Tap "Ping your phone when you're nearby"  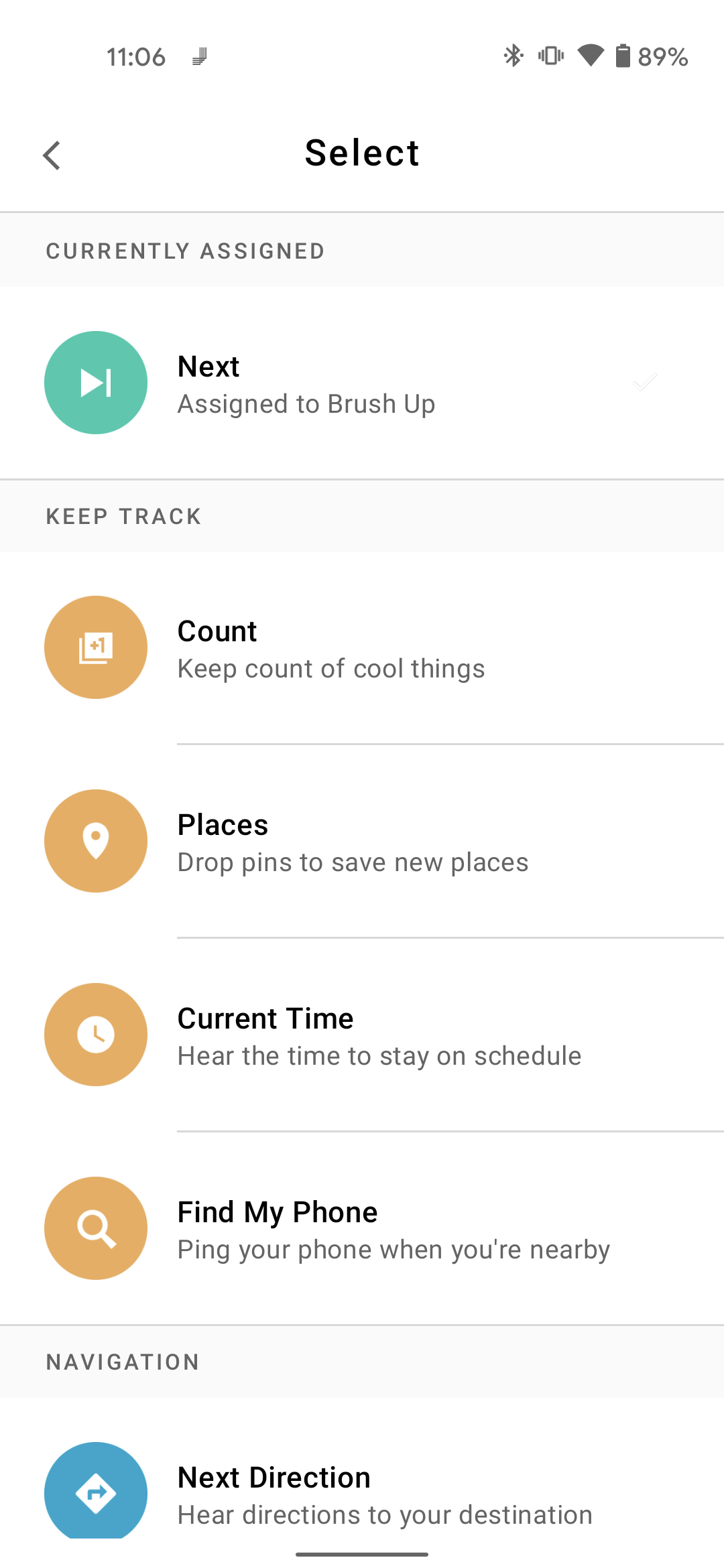tap(394, 1250)
